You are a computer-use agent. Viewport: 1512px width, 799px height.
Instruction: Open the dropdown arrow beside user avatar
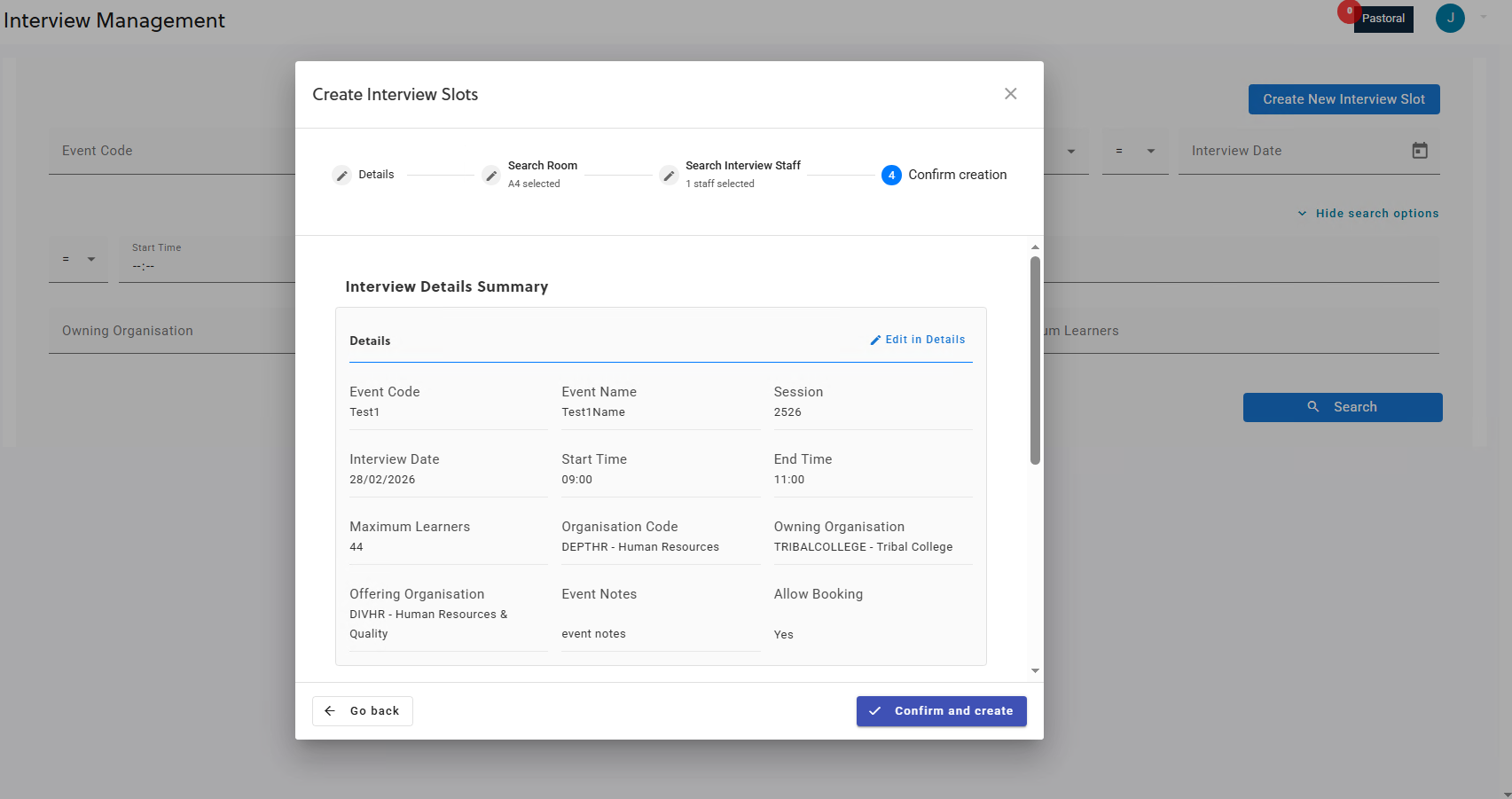pos(1484,17)
